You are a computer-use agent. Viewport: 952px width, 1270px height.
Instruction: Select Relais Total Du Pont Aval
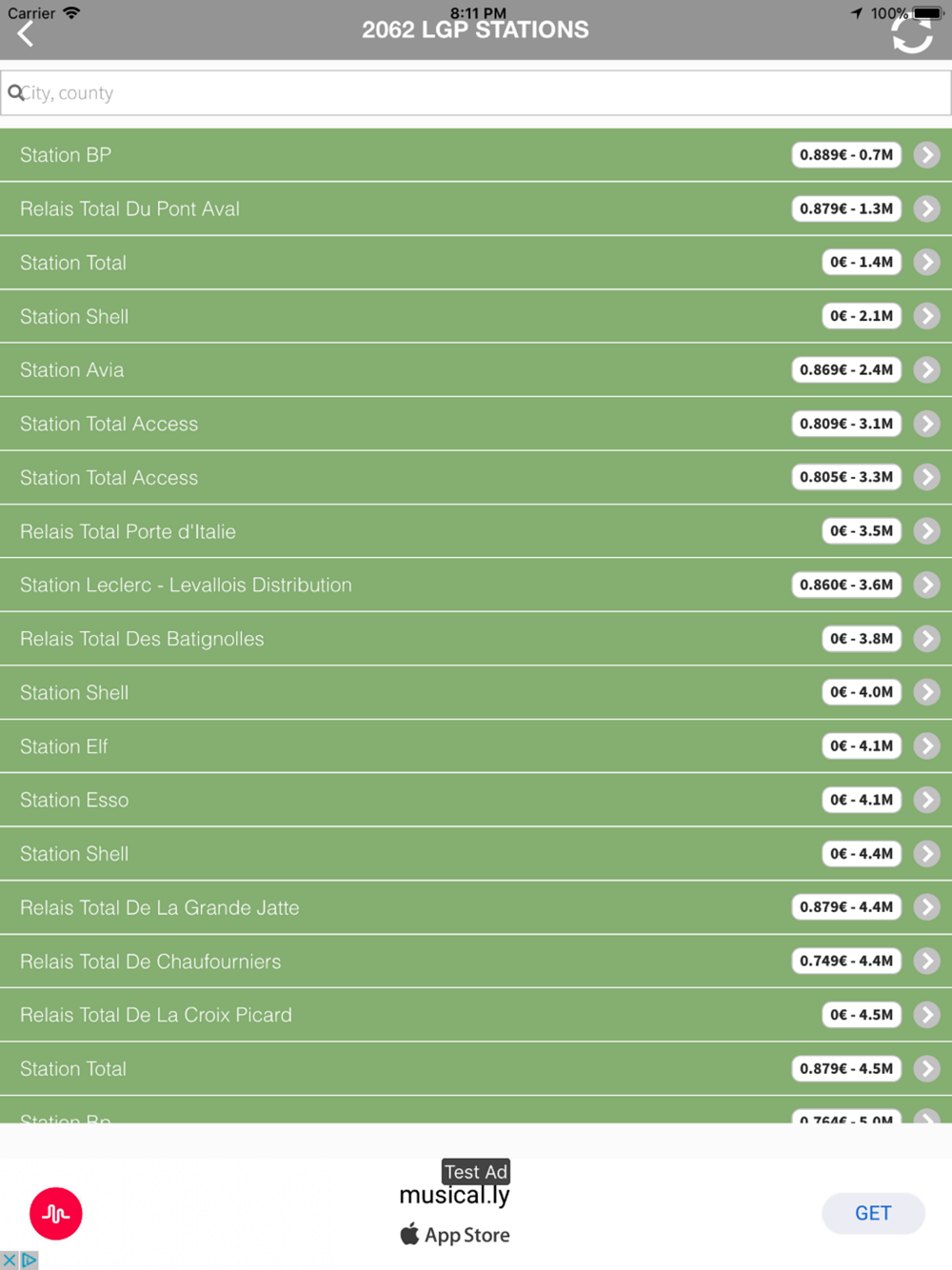click(476, 208)
